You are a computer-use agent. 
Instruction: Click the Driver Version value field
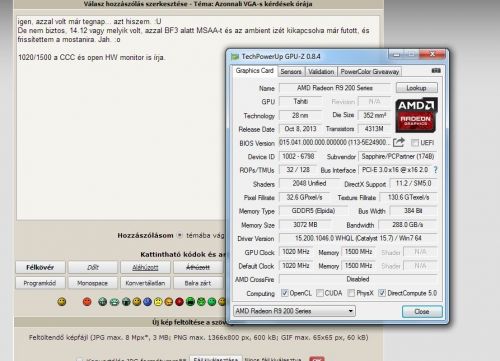point(358,238)
